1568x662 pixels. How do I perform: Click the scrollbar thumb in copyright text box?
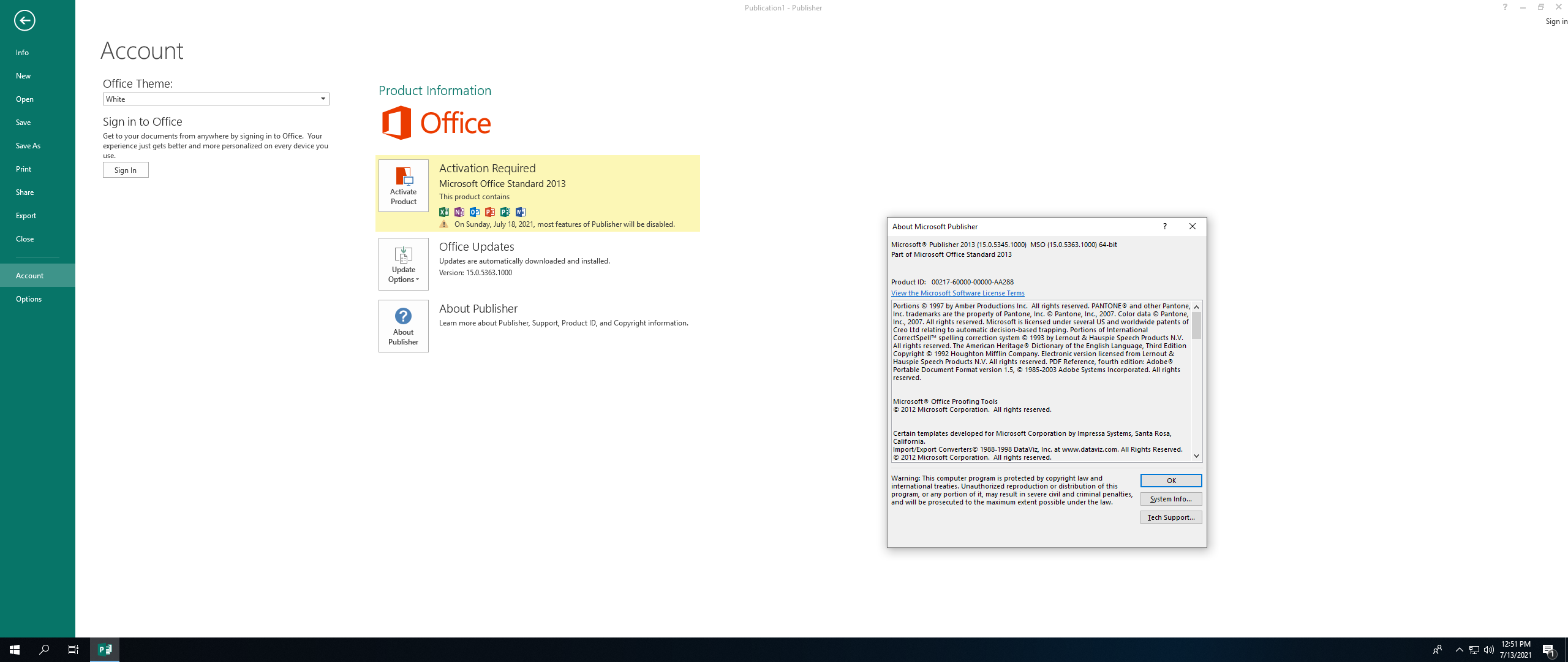(1196, 325)
